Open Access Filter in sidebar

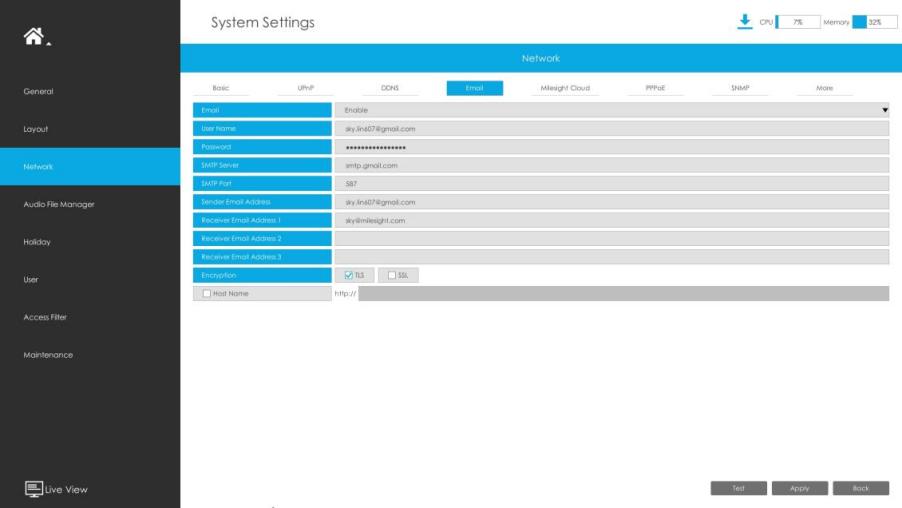click(x=90, y=317)
